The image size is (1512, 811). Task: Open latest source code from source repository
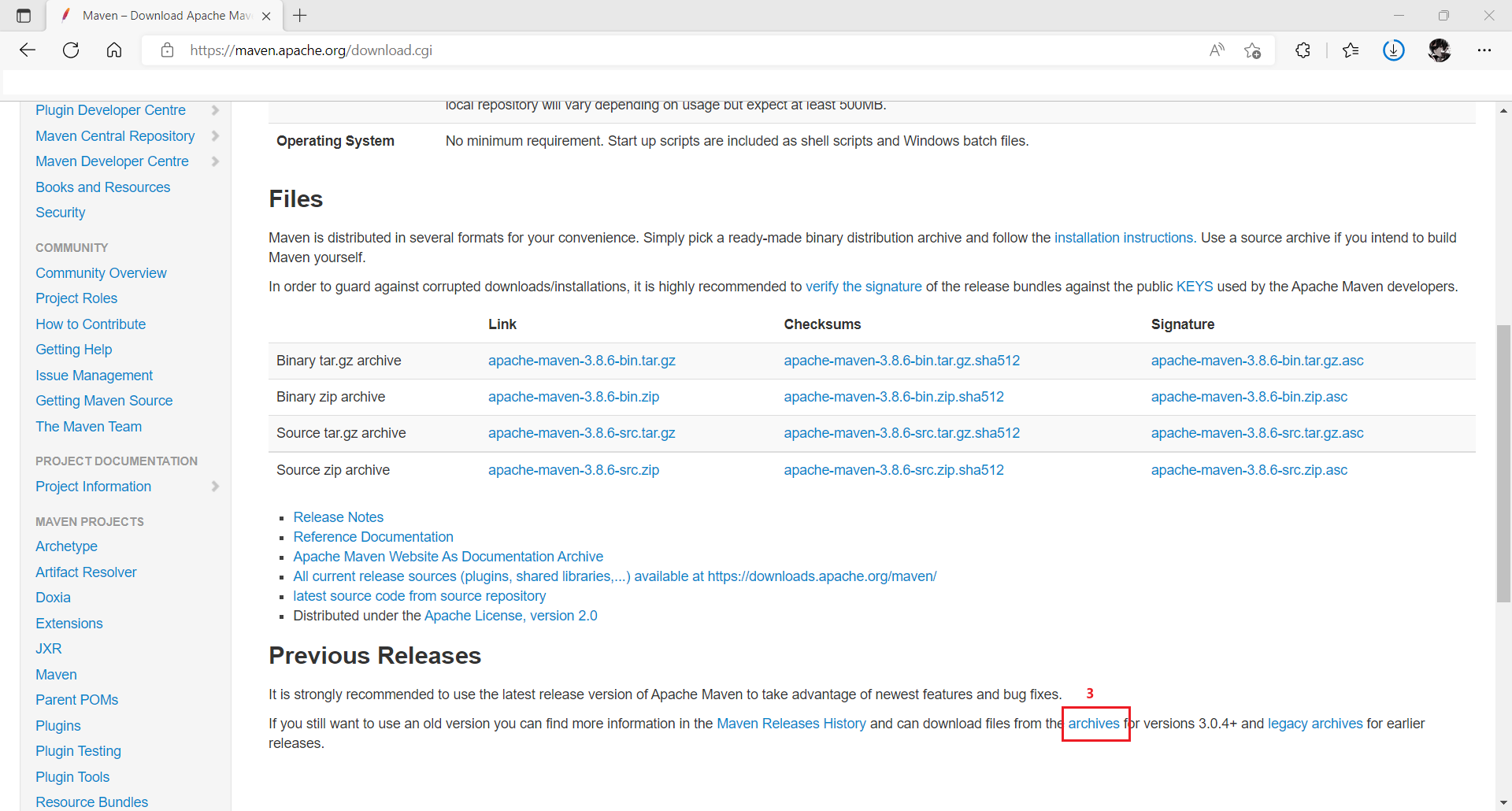point(419,596)
